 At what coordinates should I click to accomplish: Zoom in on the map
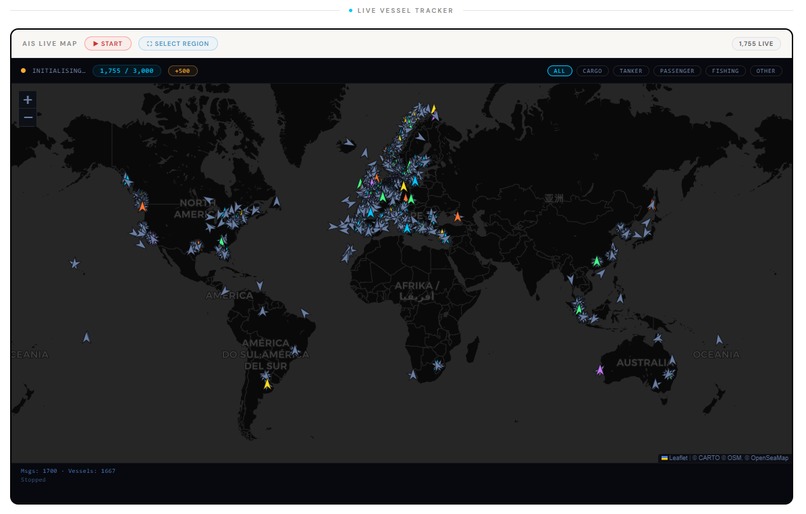pos(28,100)
